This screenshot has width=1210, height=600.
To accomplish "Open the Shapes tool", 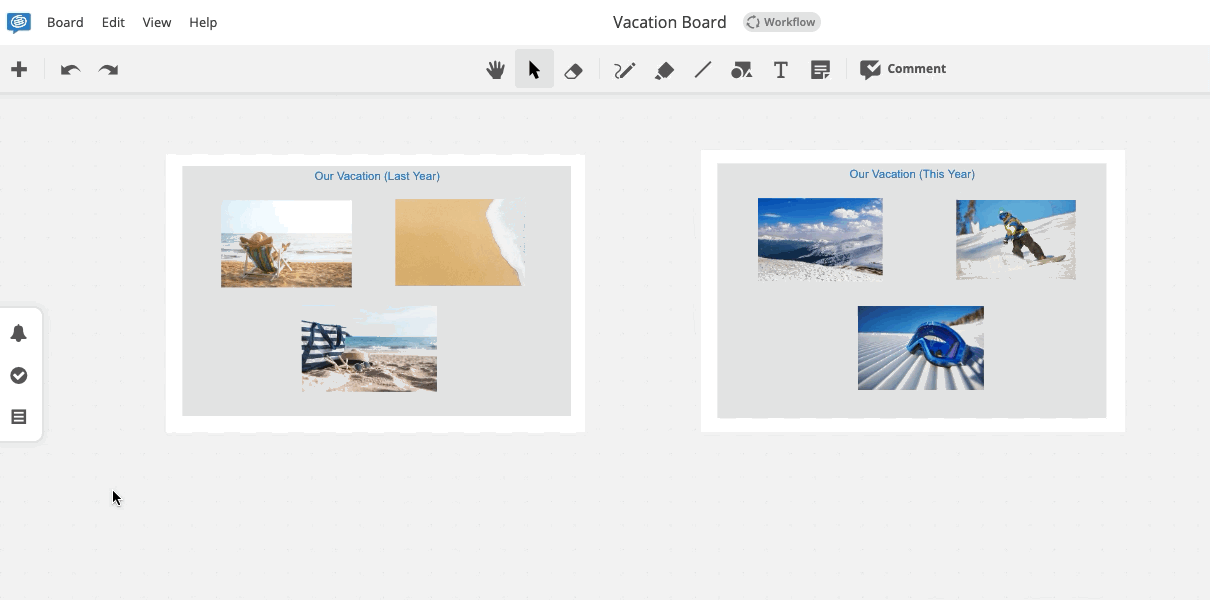I will 741,69.
